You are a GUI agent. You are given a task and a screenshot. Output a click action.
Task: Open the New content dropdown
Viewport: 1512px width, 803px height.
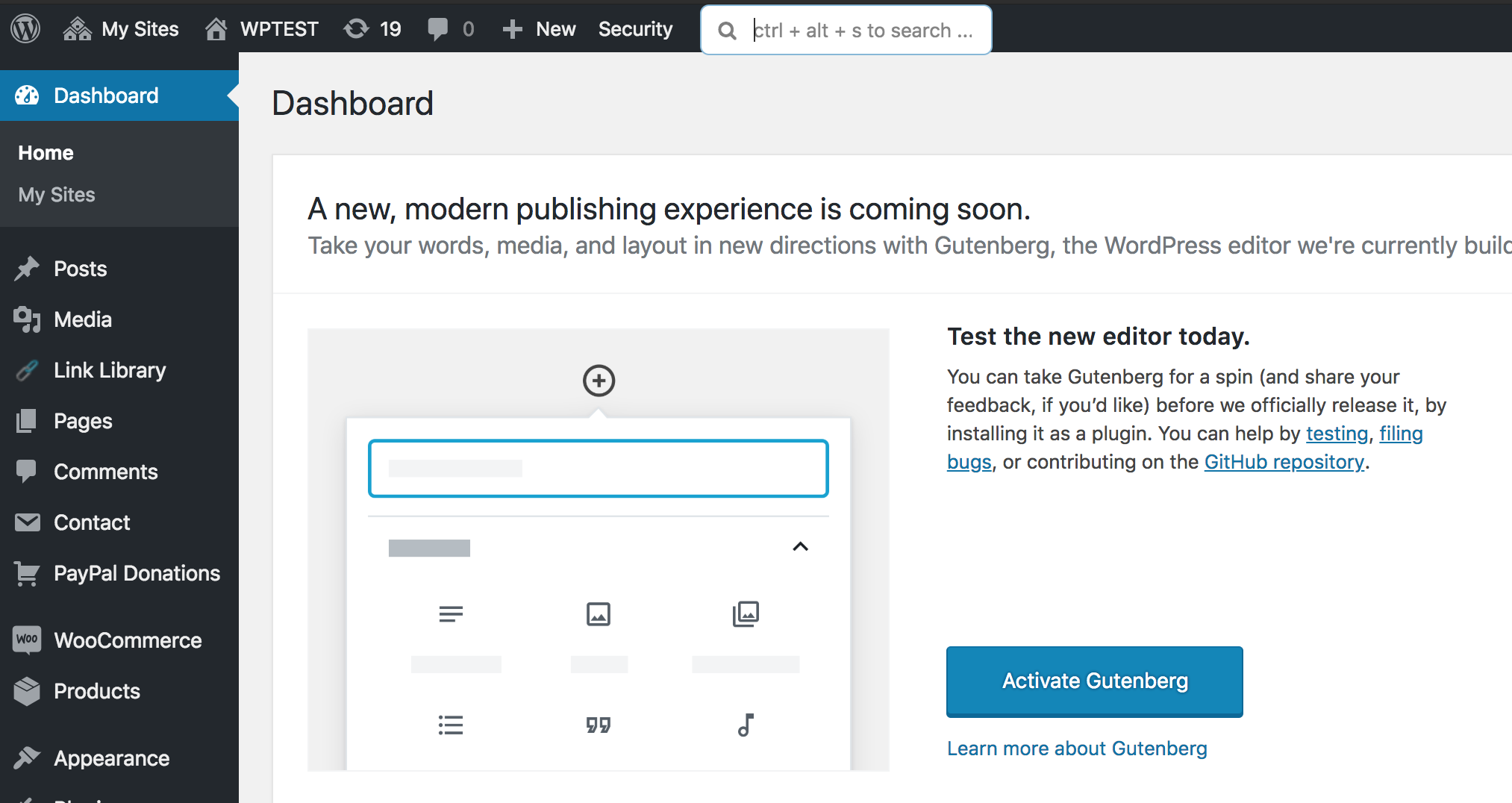coord(539,29)
